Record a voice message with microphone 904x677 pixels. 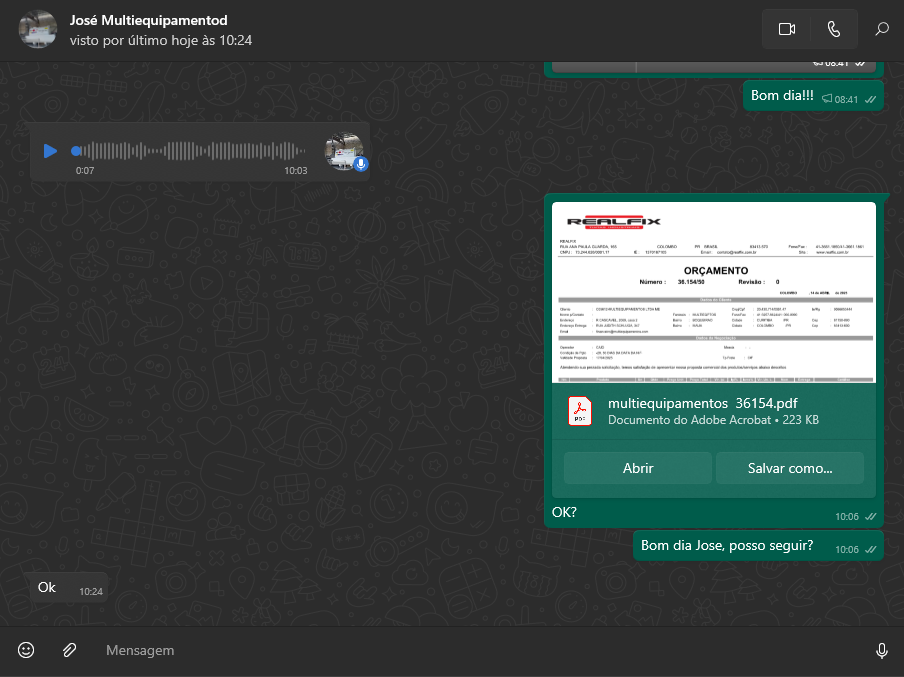[881, 650]
